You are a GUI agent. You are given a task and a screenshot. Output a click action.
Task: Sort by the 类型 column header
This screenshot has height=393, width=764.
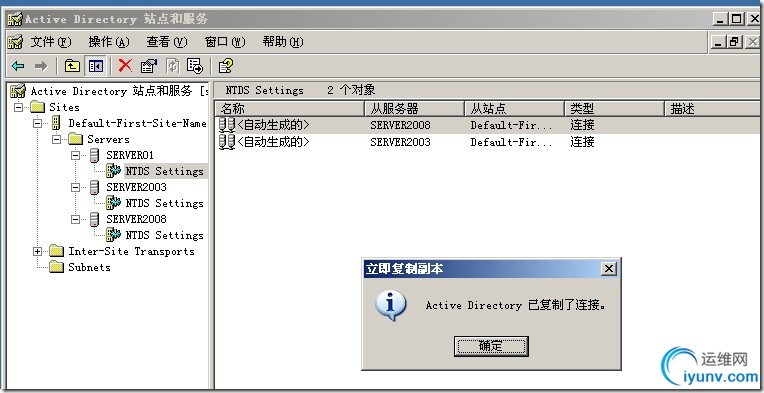[x=614, y=108]
